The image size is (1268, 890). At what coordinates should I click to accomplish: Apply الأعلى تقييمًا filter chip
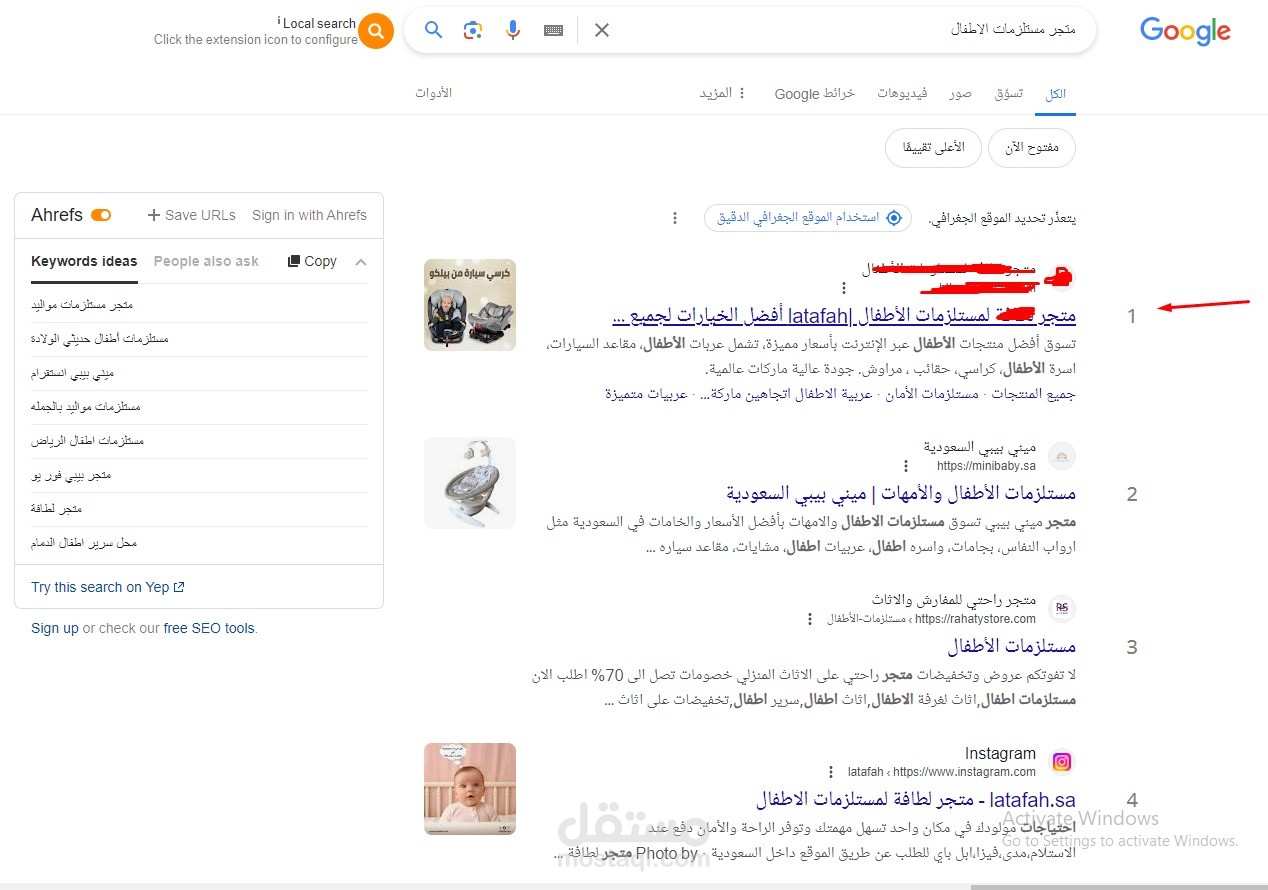point(933,148)
